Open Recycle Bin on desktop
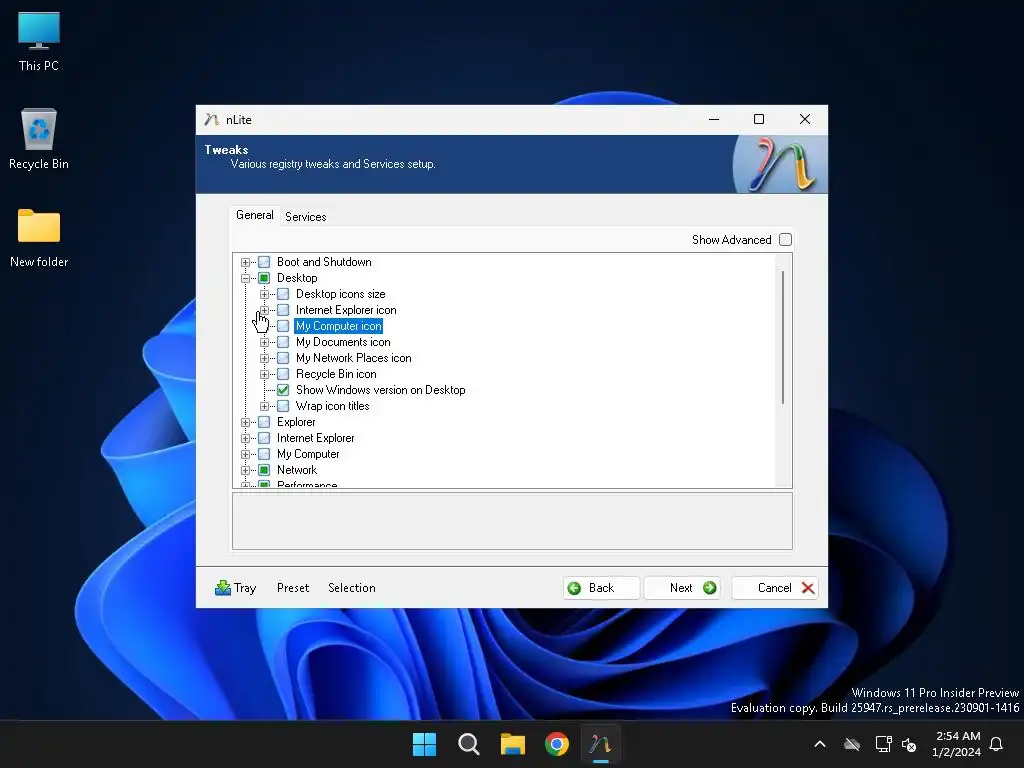1024x768 pixels. (39, 138)
